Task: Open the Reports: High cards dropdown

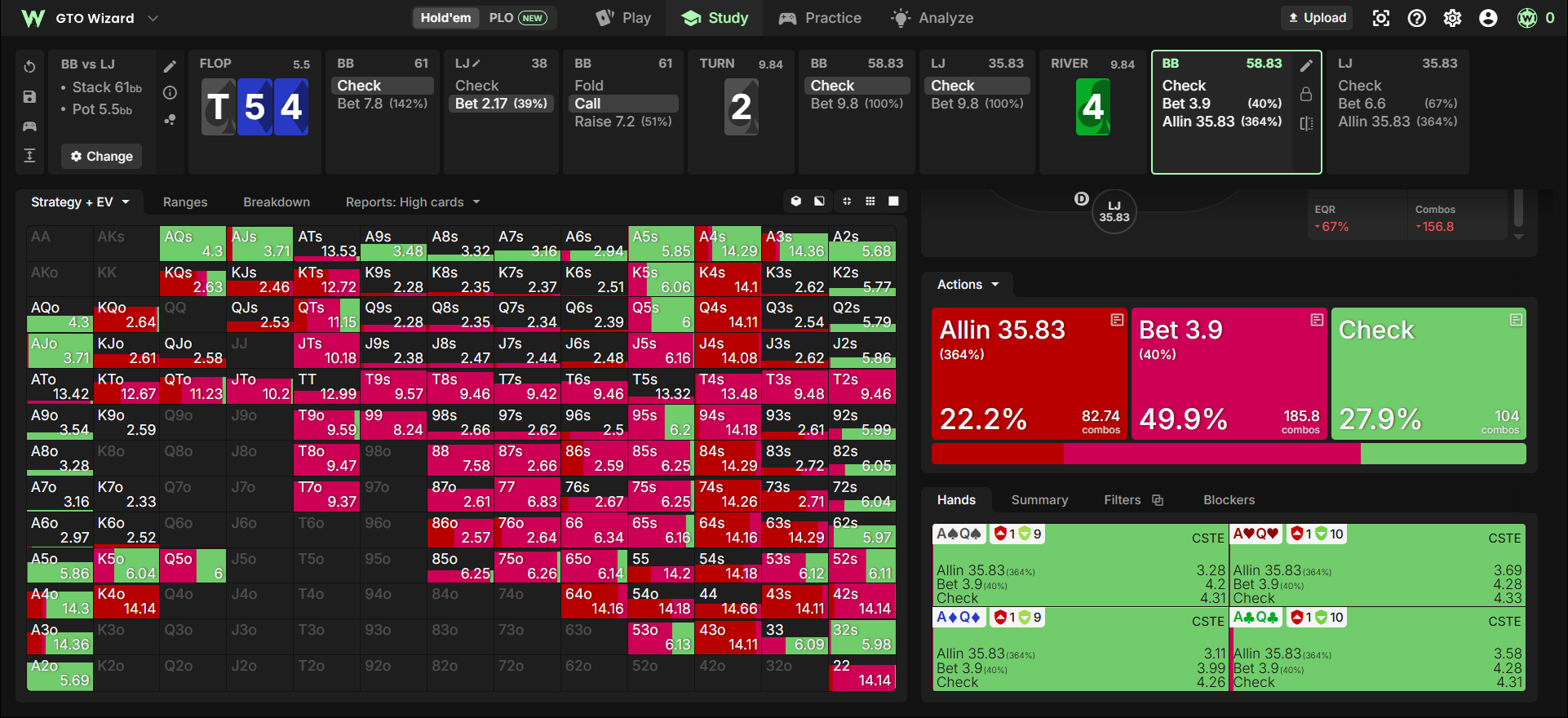Action: 413,202
